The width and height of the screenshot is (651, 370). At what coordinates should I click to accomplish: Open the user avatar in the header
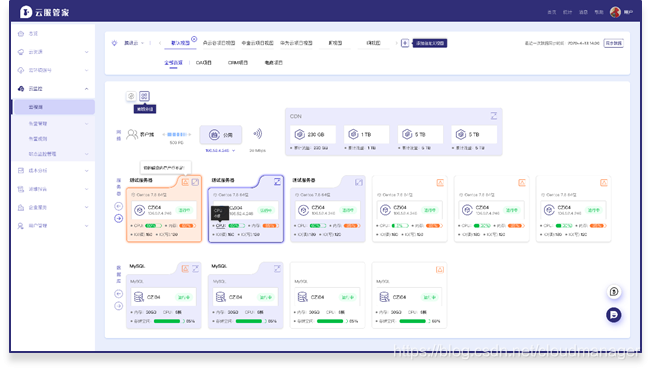(x=615, y=12)
